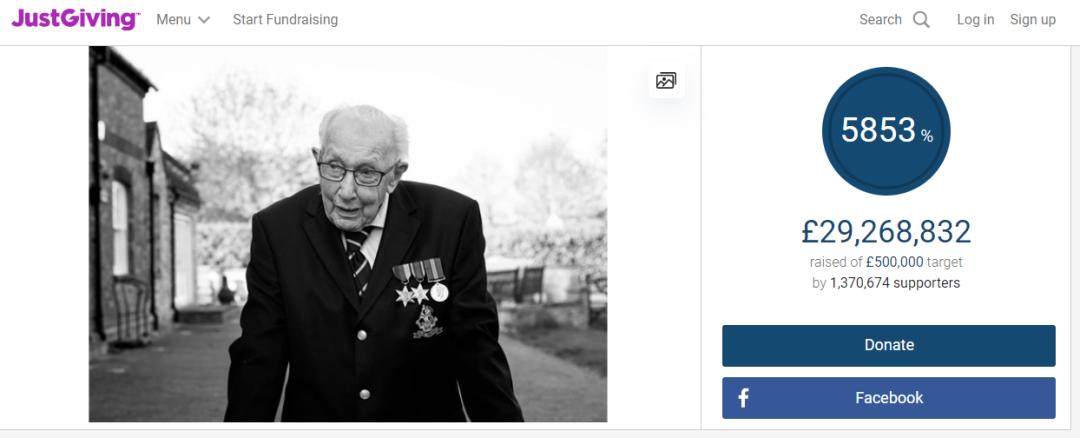Image resolution: width=1080 pixels, height=438 pixels.
Task: Open the Menu dropdown
Action: pos(183,20)
